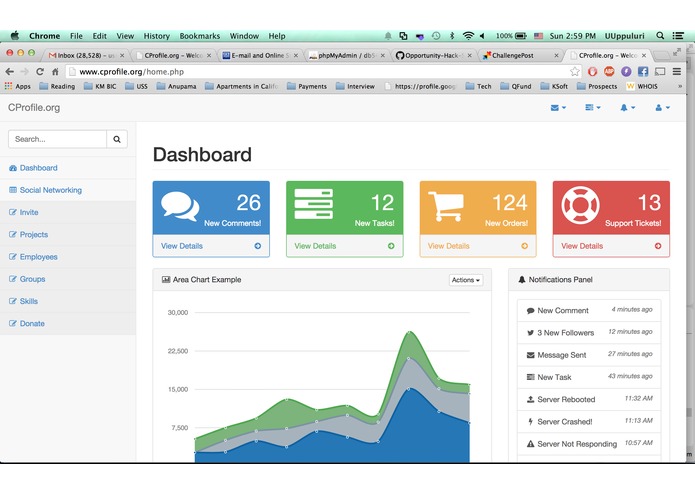Open Social Networking in sidebar
Viewport: 695px width, 494px height.
pyautogui.click(x=68, y=190)
